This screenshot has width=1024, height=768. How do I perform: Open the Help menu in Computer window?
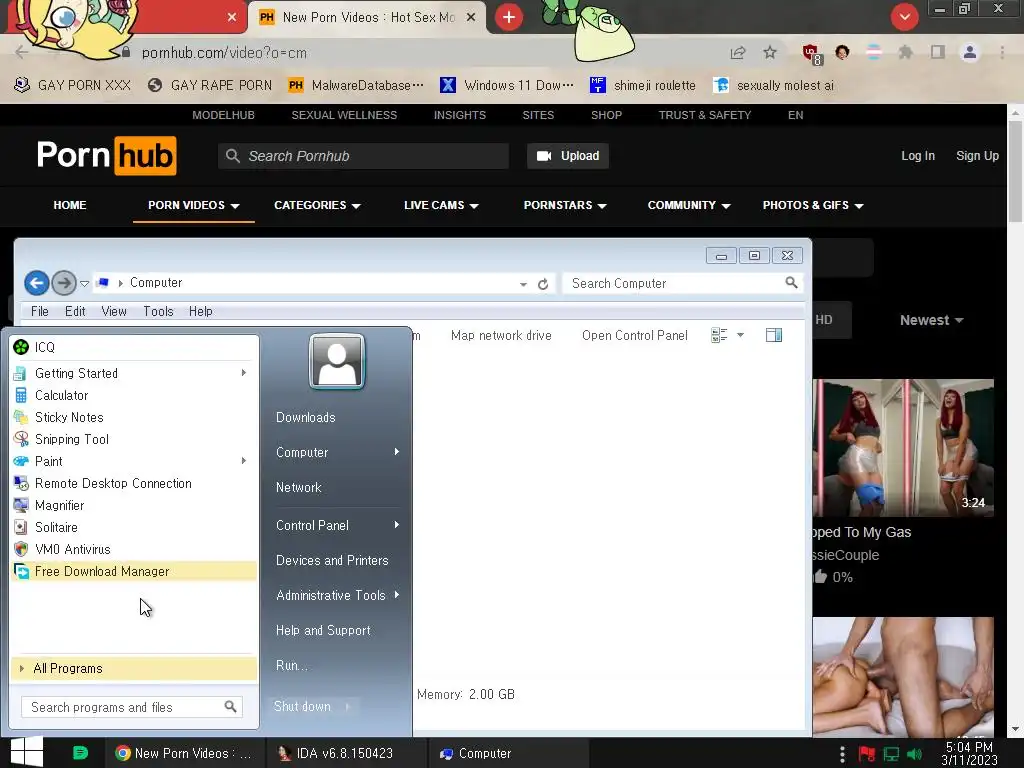click(200, 312)
